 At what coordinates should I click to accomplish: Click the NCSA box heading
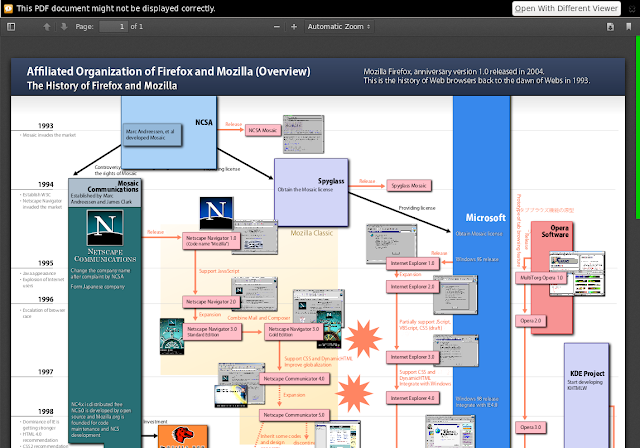click(204, 122)
